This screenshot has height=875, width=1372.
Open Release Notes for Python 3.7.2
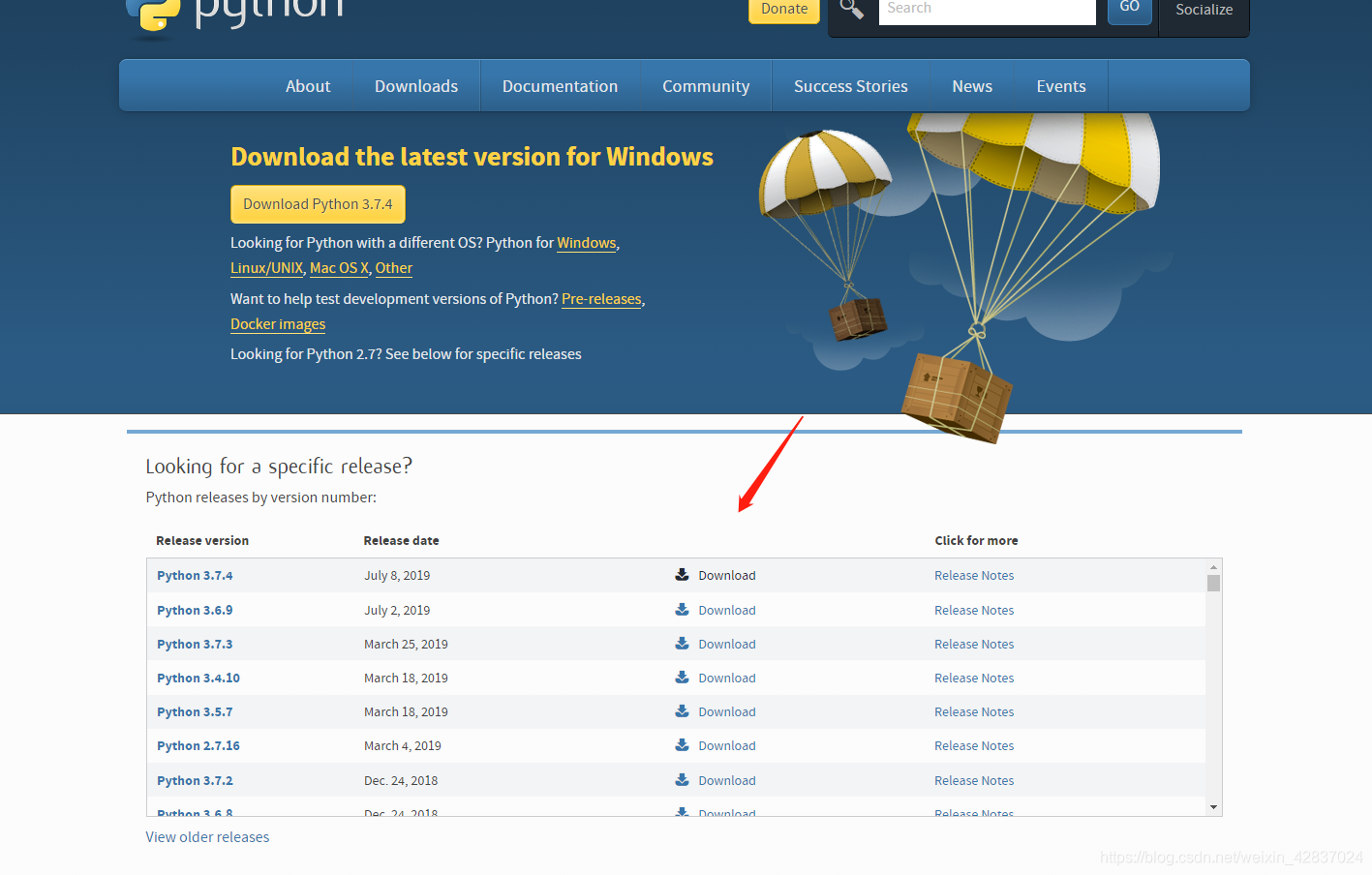(x=974, y=780)
